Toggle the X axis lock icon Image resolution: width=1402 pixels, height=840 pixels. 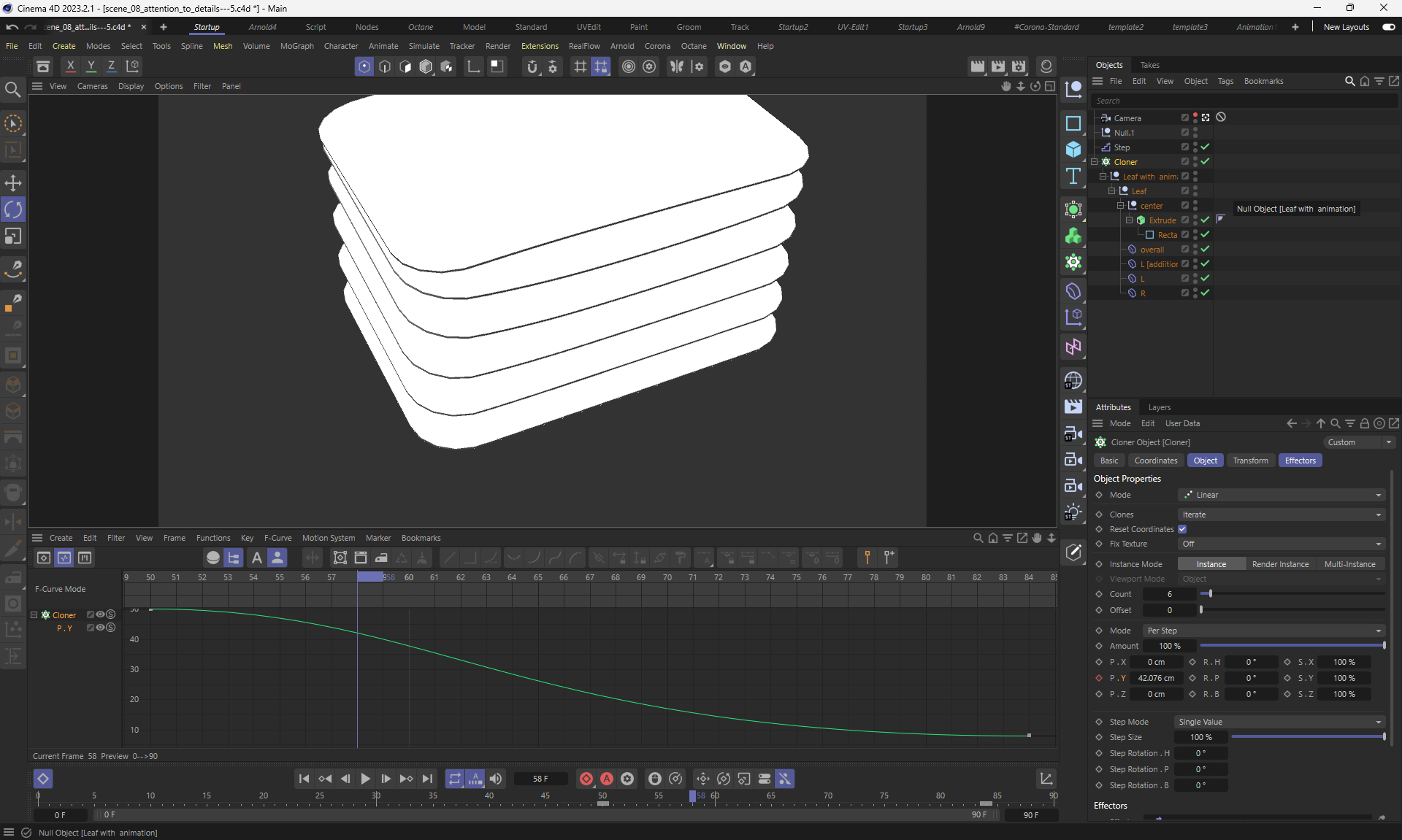tap(70, 66)
